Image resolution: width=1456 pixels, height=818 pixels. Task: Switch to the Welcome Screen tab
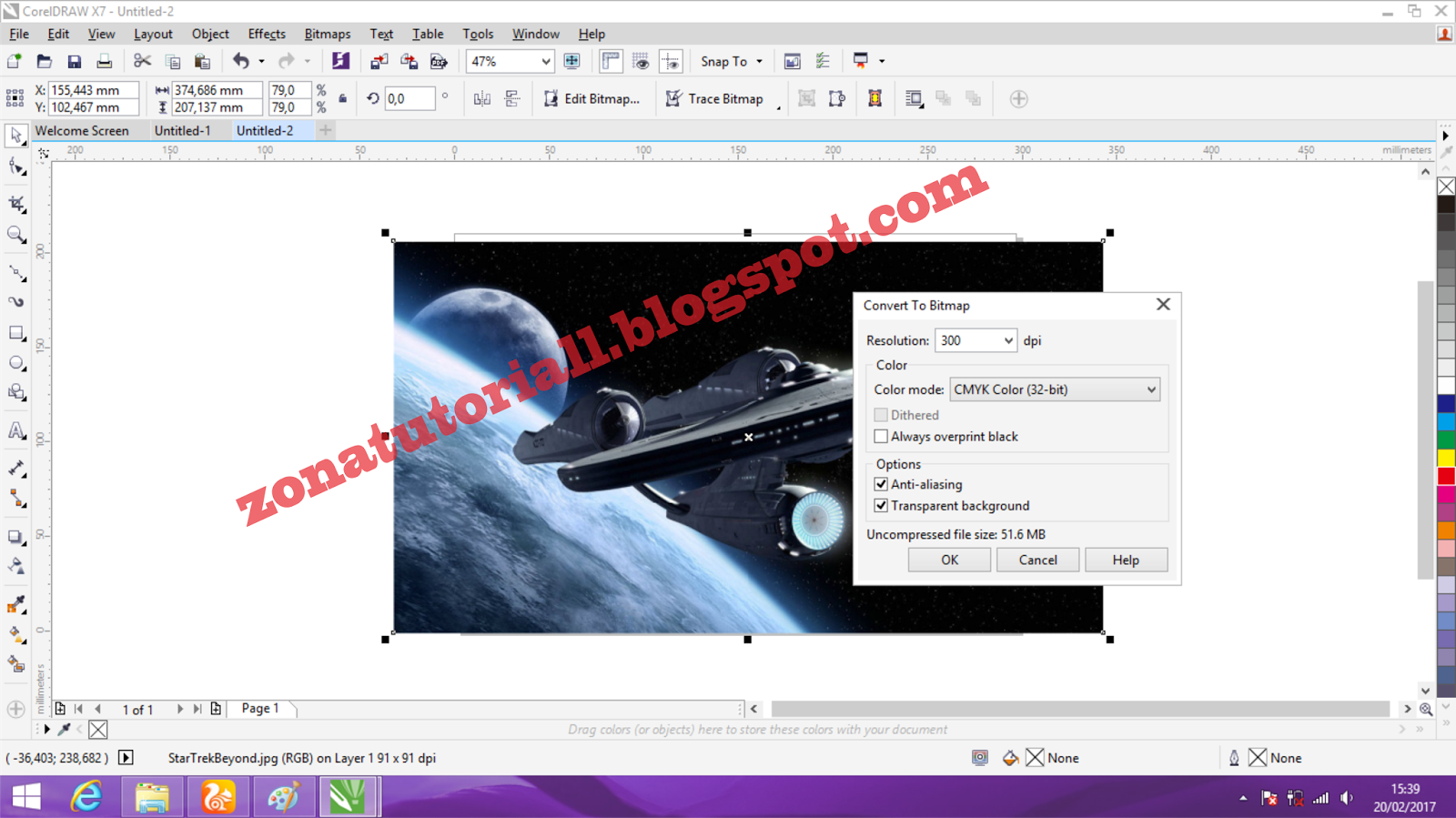[x=82, y=130]
